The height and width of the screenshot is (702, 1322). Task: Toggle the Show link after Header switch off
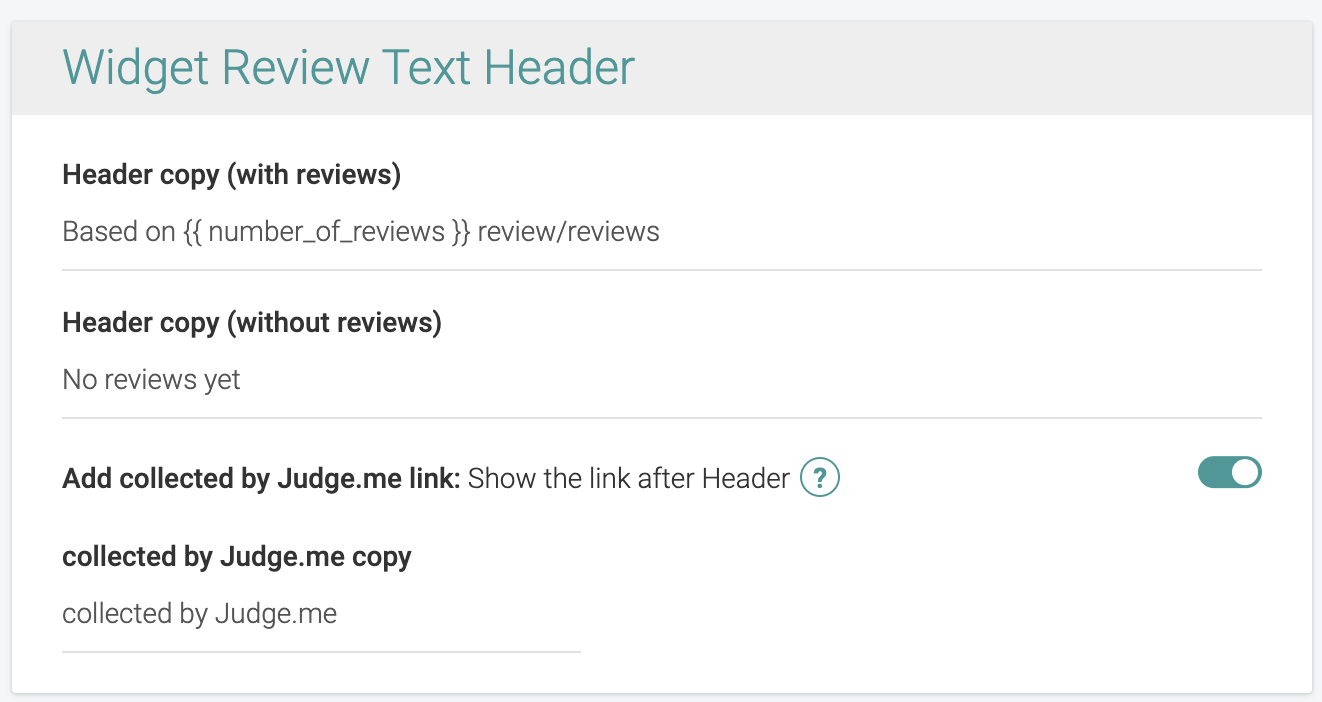coord(1229,472)
